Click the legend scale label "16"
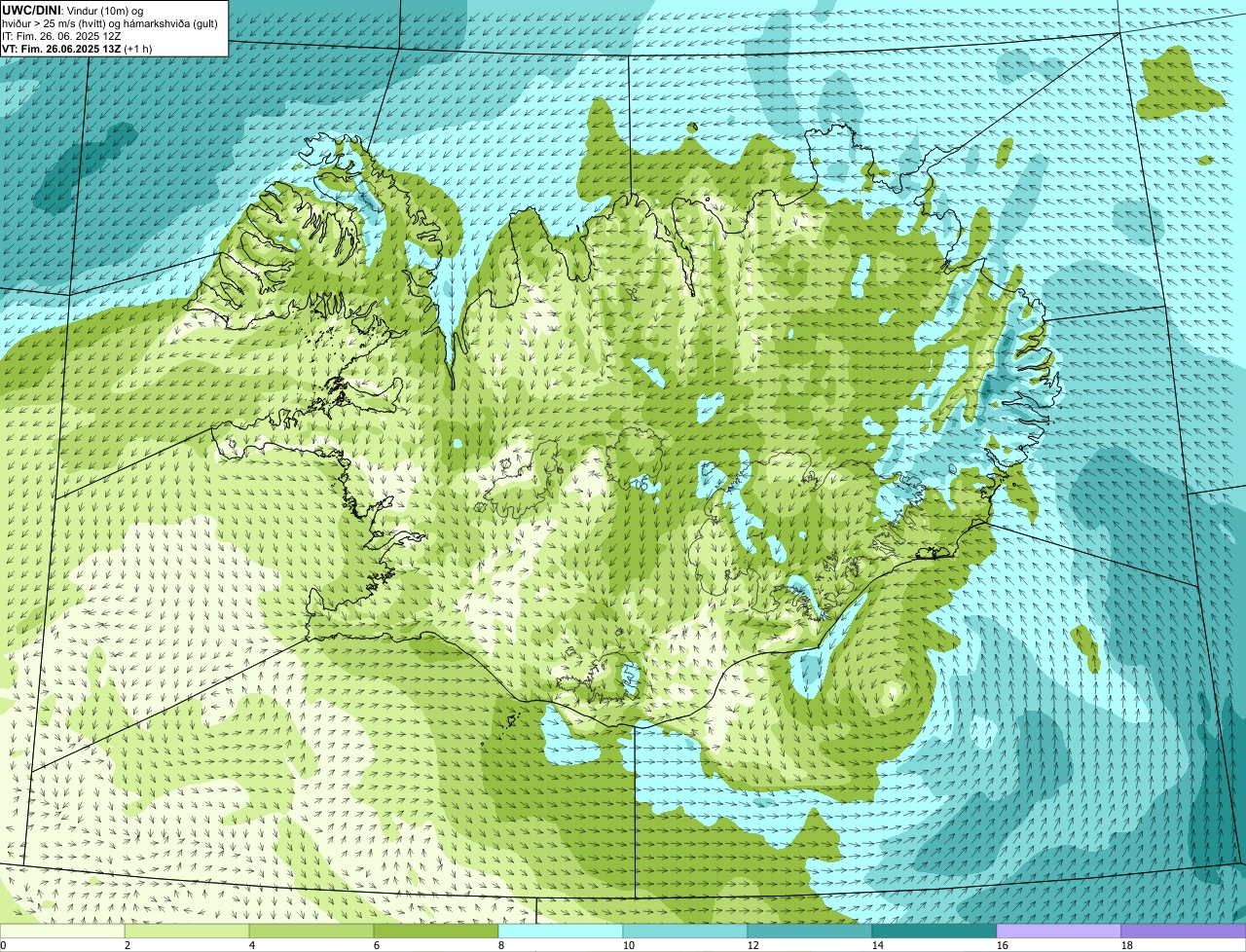 click(1003, 945)
